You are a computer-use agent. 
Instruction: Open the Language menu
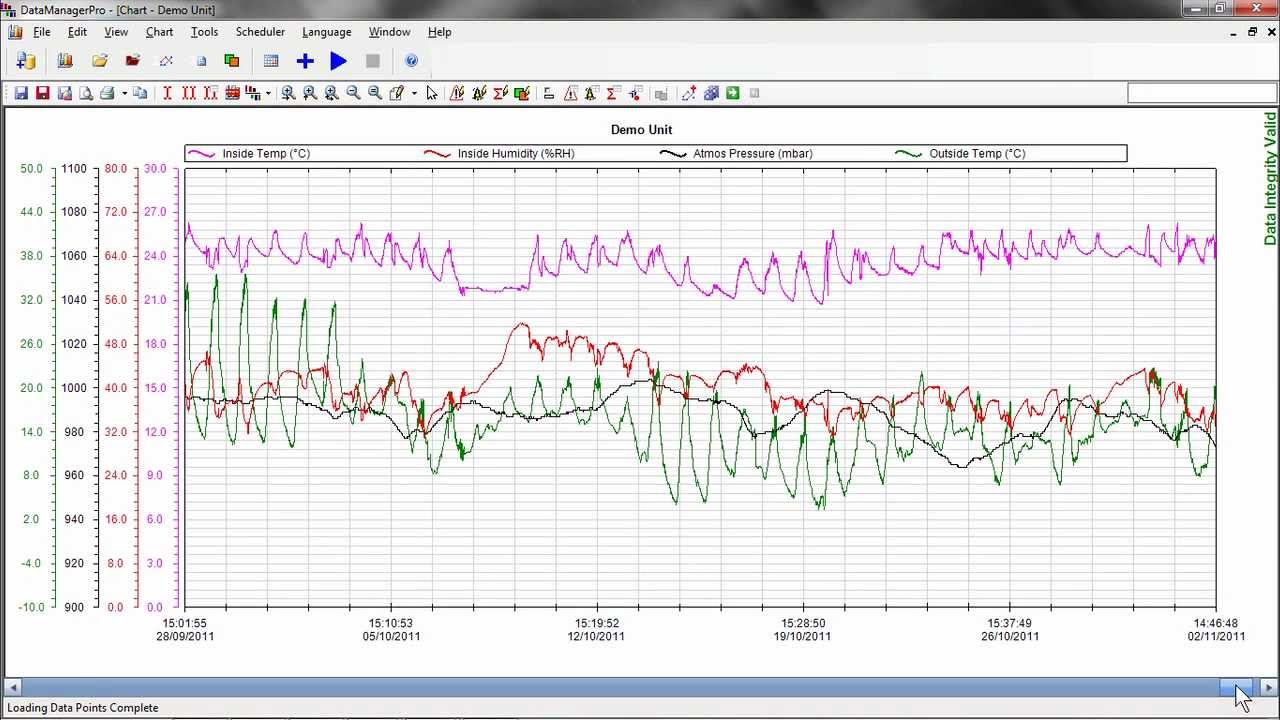point(327,32)
